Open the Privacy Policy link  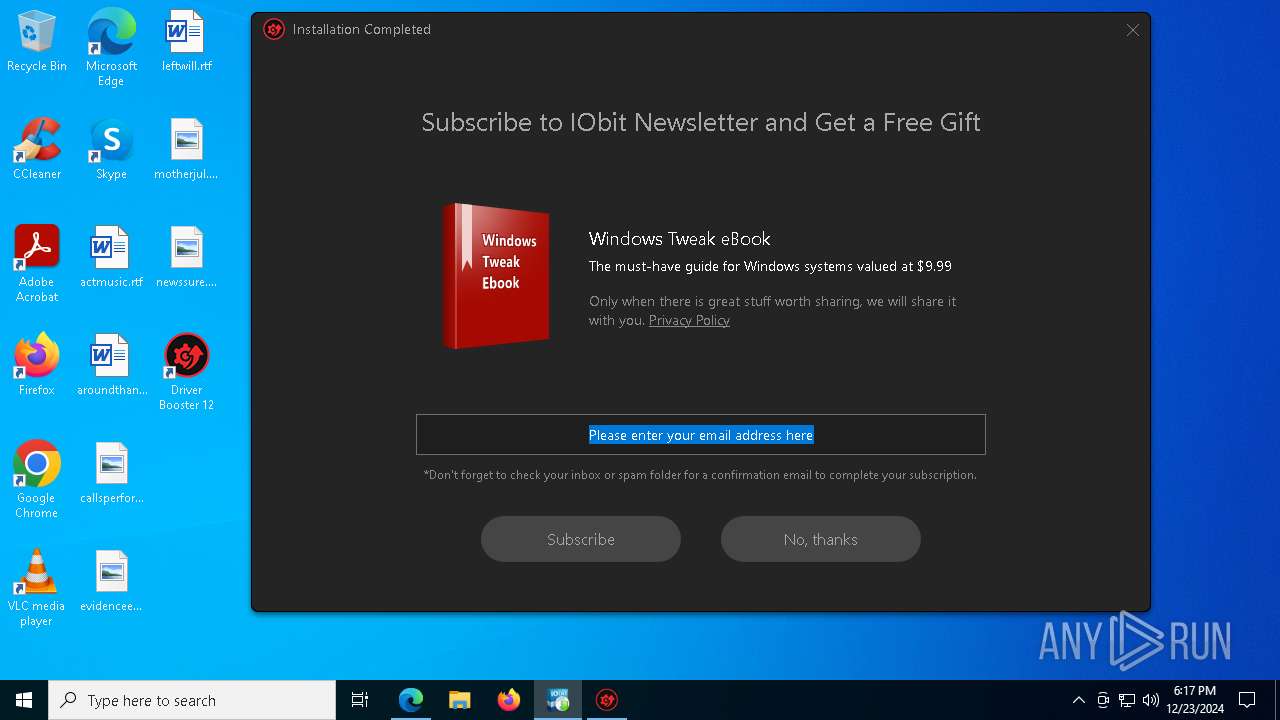pos(689,320)
